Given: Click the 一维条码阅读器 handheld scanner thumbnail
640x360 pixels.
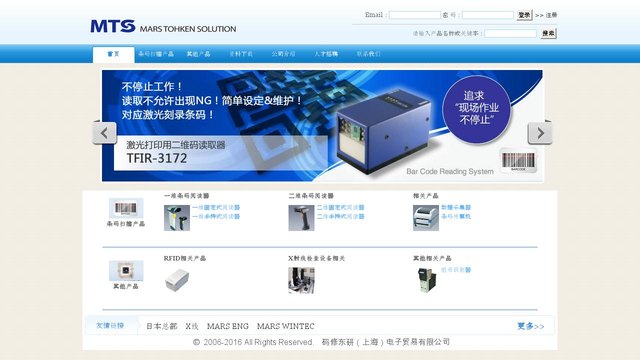Looking at the screenshot, I should pos(177,218).
